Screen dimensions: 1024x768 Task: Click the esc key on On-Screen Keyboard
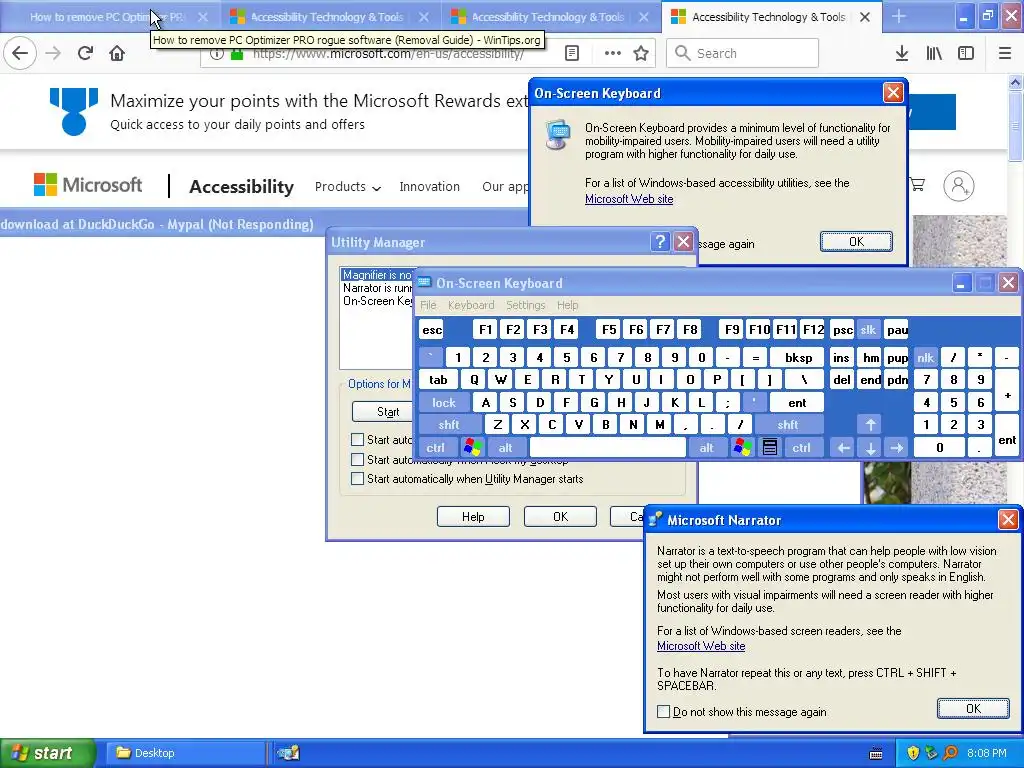(432, 330)
